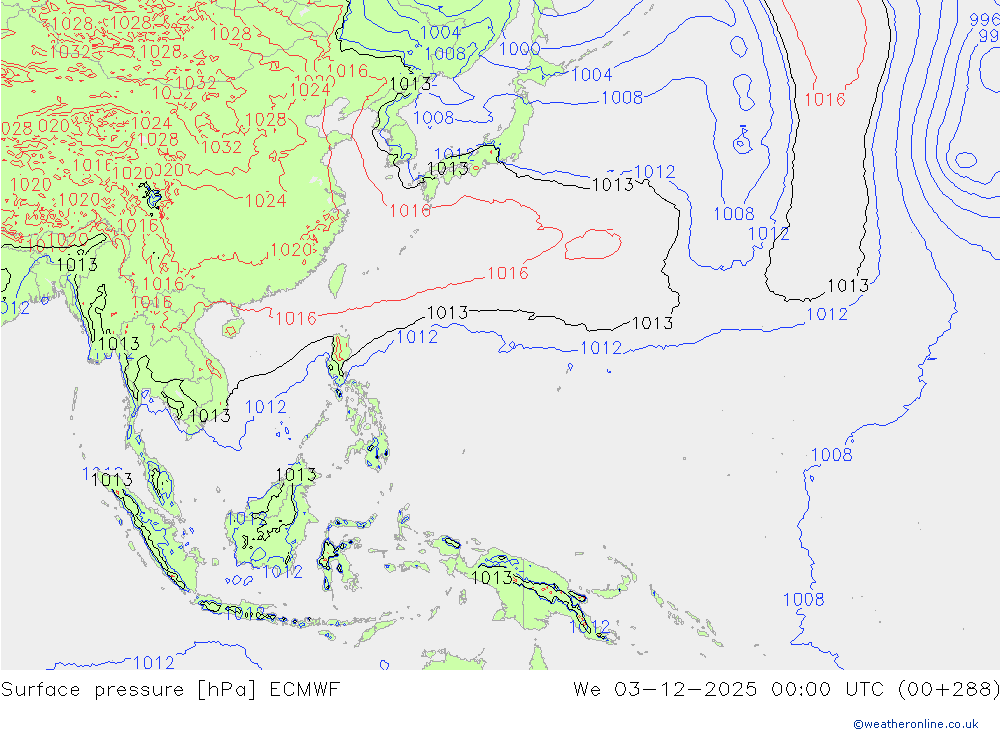
Task: Click the blue 1012 label in the South China Sea
Action: (265, 407)
